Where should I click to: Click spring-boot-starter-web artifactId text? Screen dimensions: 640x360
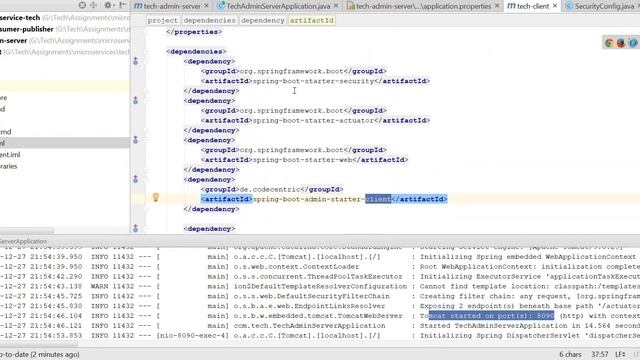click(x=302, y=160)
